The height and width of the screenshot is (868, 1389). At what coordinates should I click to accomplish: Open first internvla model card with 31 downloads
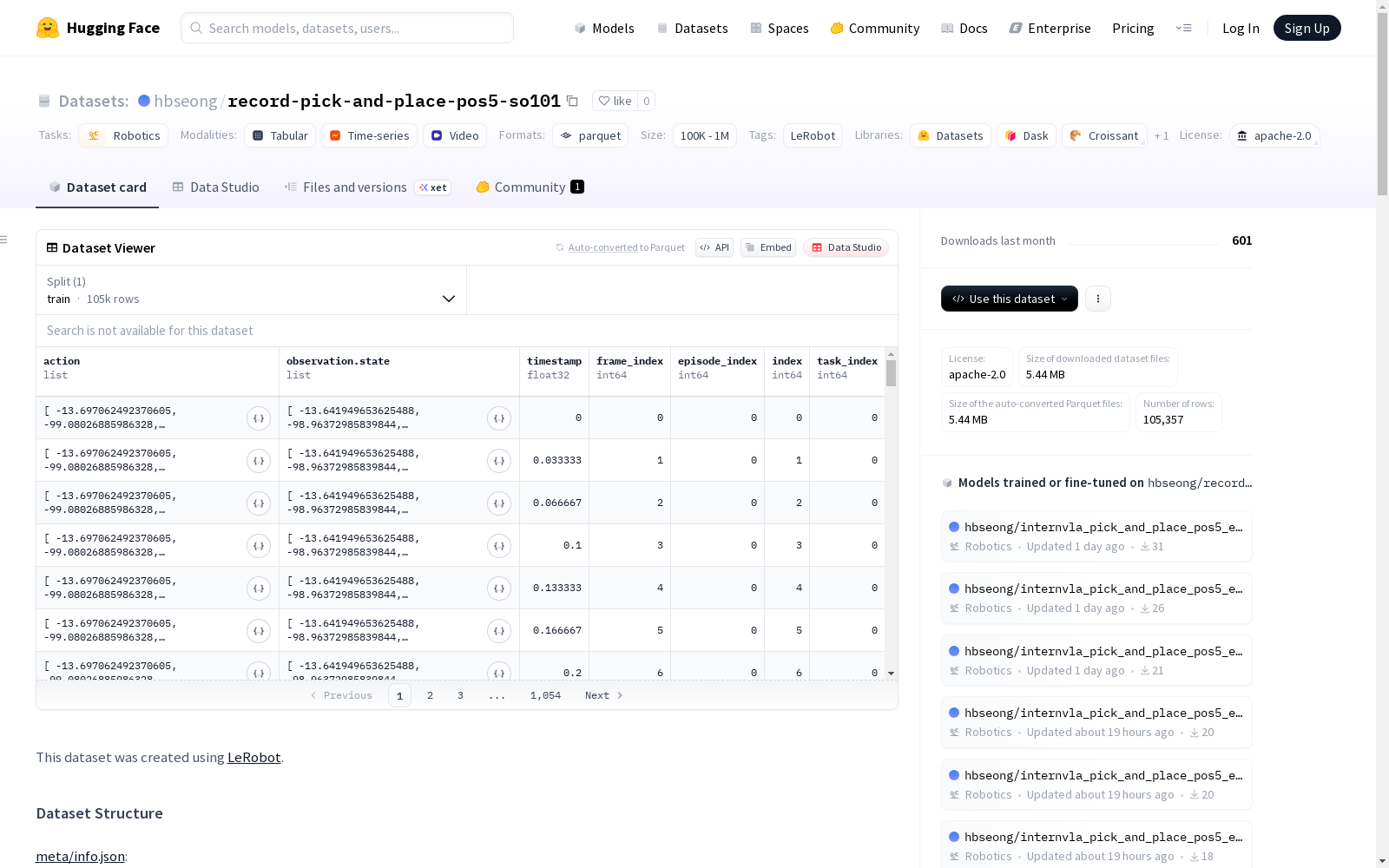click(1096, 536)
